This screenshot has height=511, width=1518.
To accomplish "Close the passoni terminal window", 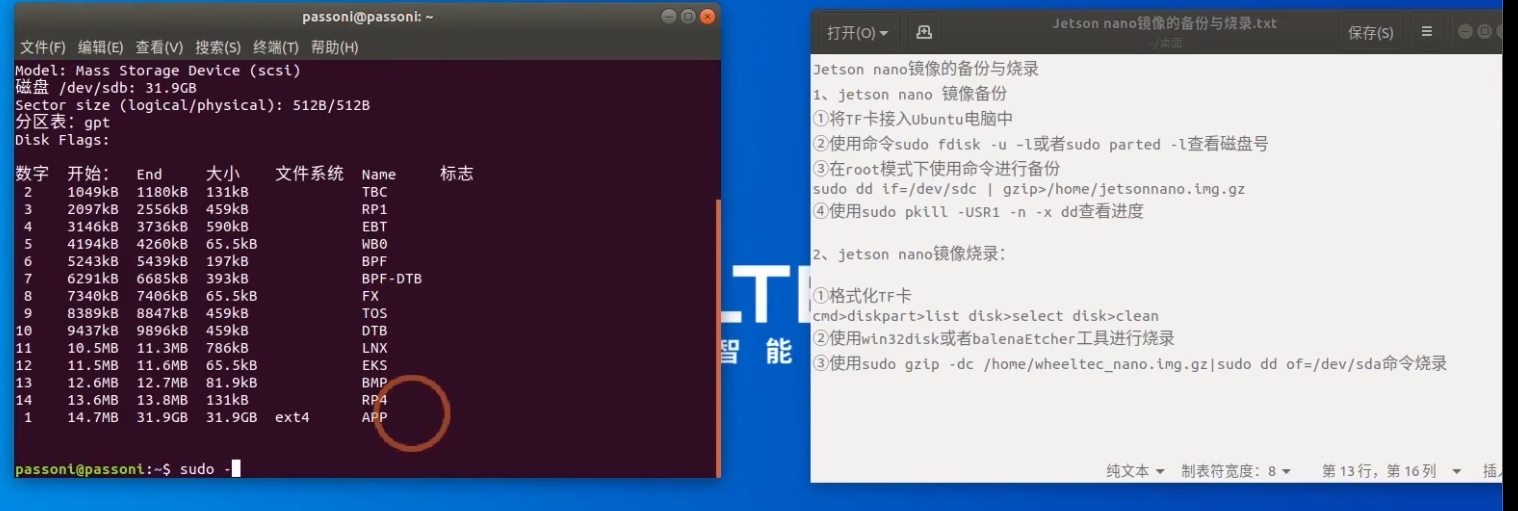I will pos(707,17).
